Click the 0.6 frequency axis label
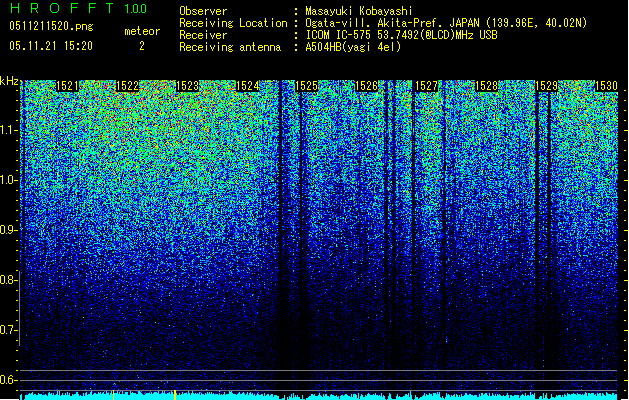Image resolution: width=629 pixels, height=400 pixels. (8, 380)
